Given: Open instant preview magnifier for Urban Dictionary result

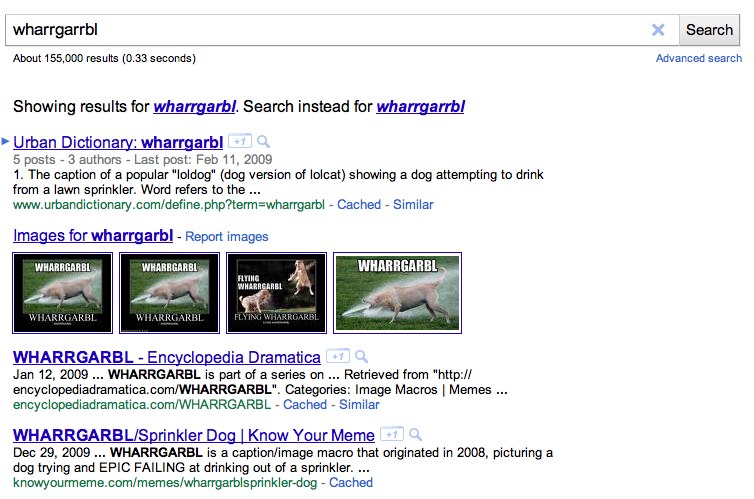Looking at the screenshot, I should click(x=263, y=142).
